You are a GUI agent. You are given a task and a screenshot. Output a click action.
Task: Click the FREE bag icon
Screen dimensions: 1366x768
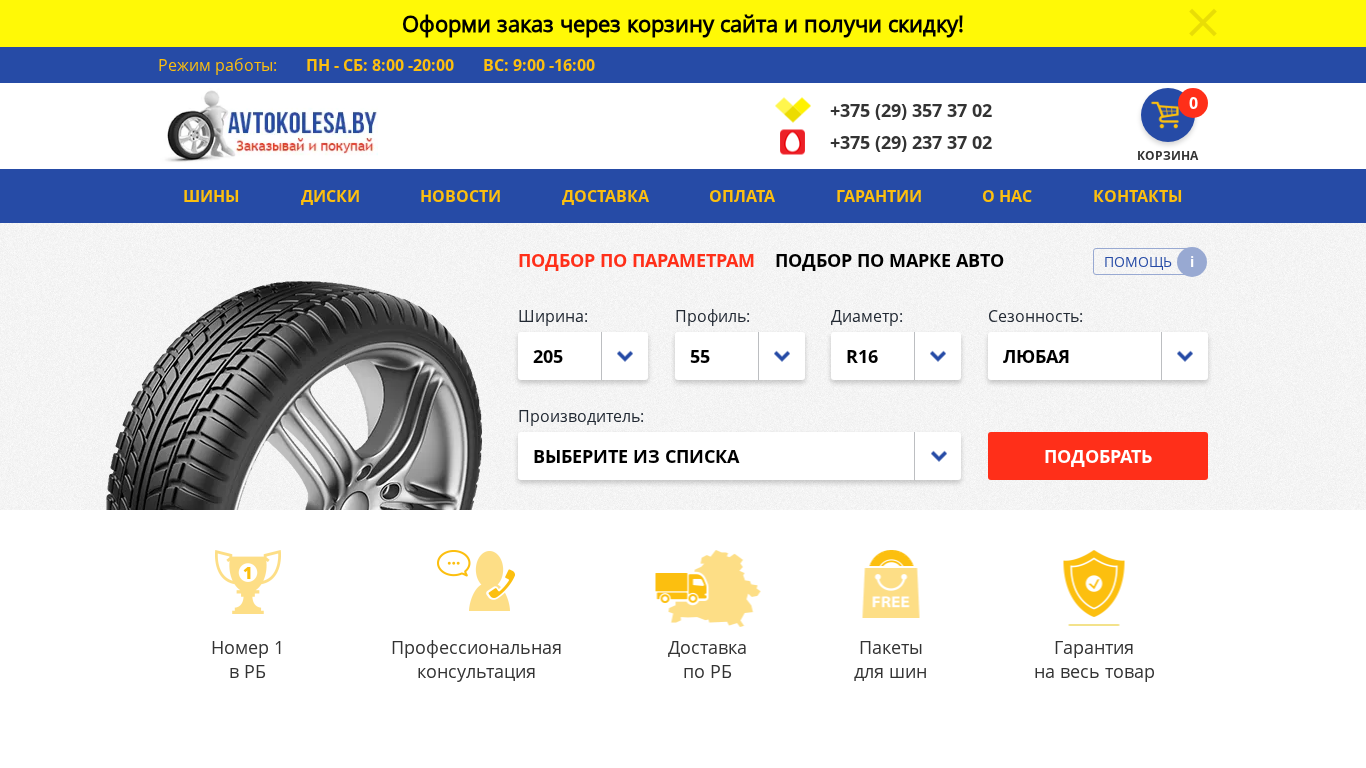[891, 584]
